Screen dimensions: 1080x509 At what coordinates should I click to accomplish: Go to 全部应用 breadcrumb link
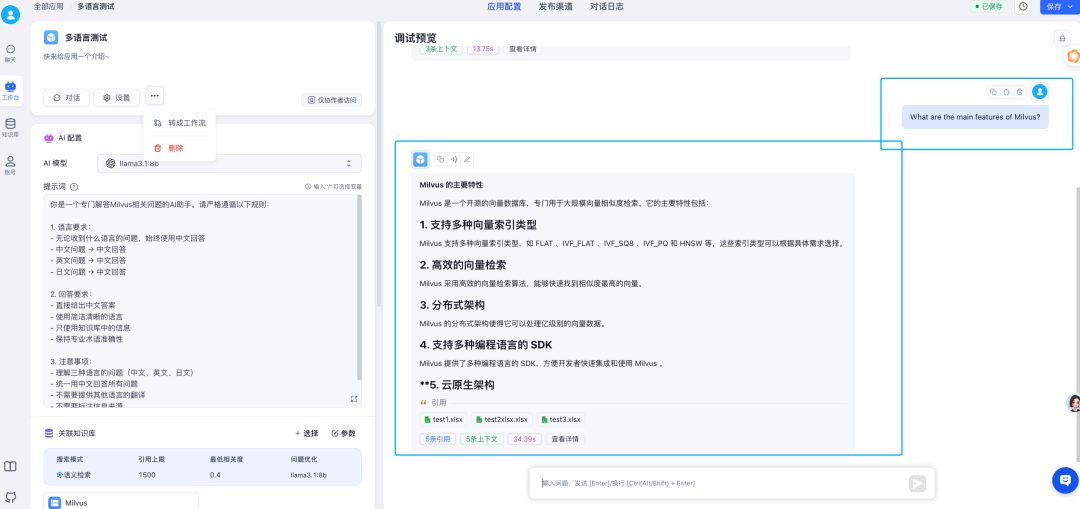49,6
